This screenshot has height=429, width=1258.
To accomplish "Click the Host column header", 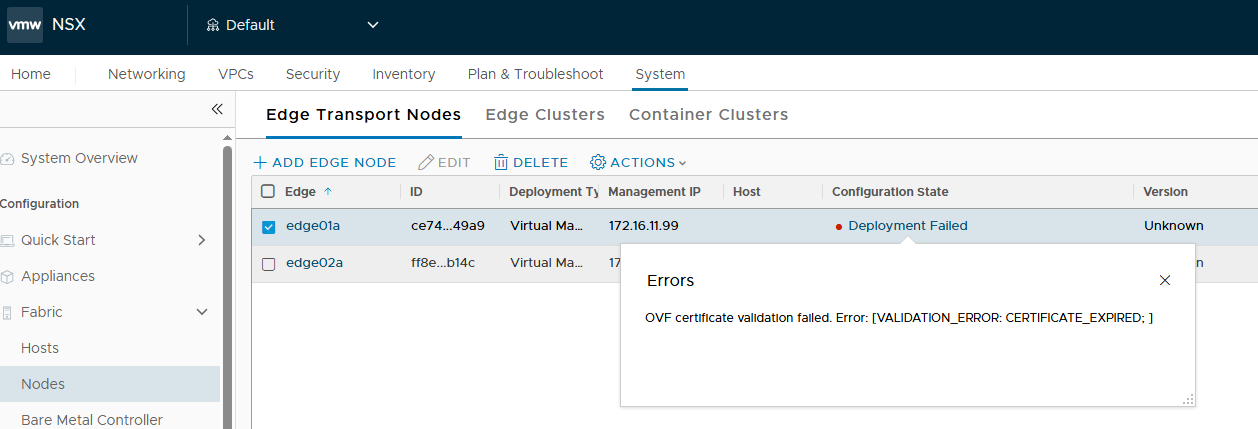I will coord(747,192).
